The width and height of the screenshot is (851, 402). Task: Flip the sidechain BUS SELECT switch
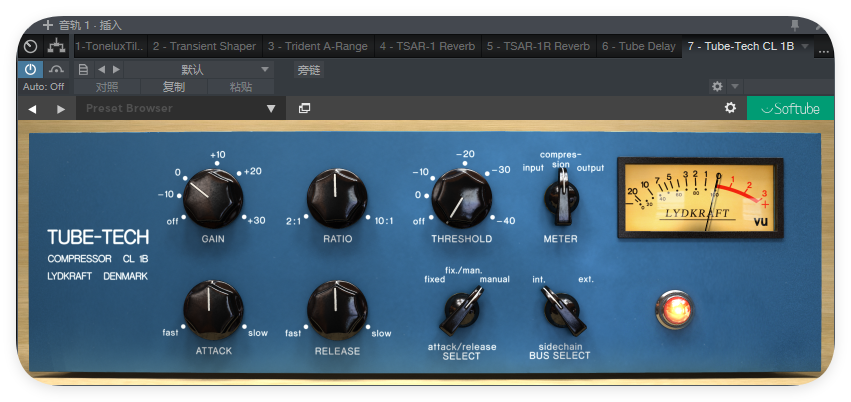pyautogui.click(x=563, y=311)
